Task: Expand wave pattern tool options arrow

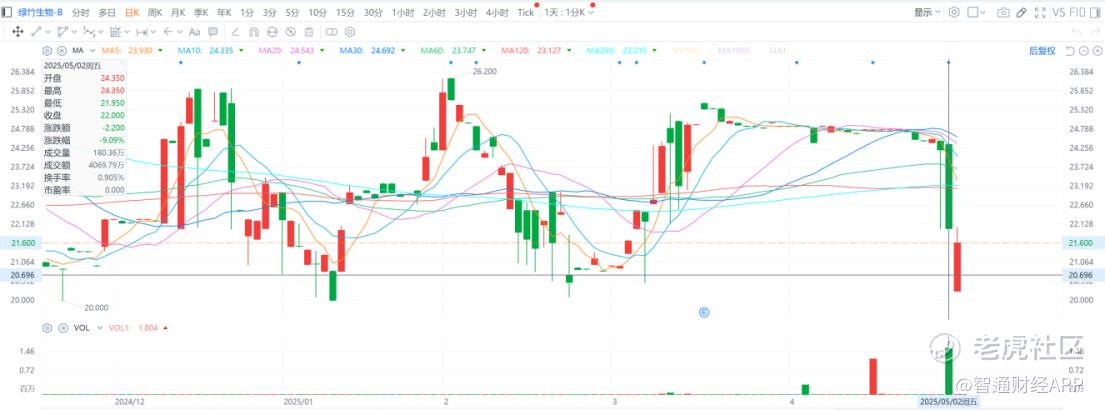Action: [x=101, y=32]
